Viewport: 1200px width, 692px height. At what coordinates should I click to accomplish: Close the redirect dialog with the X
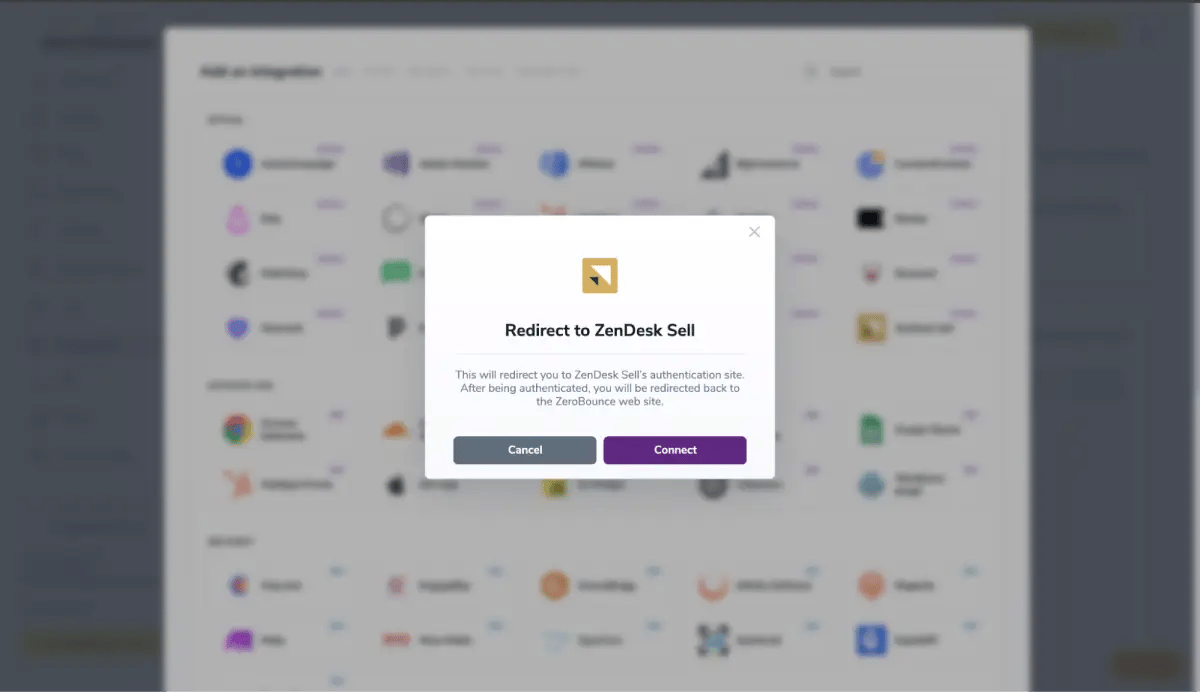tap(754, 231)
